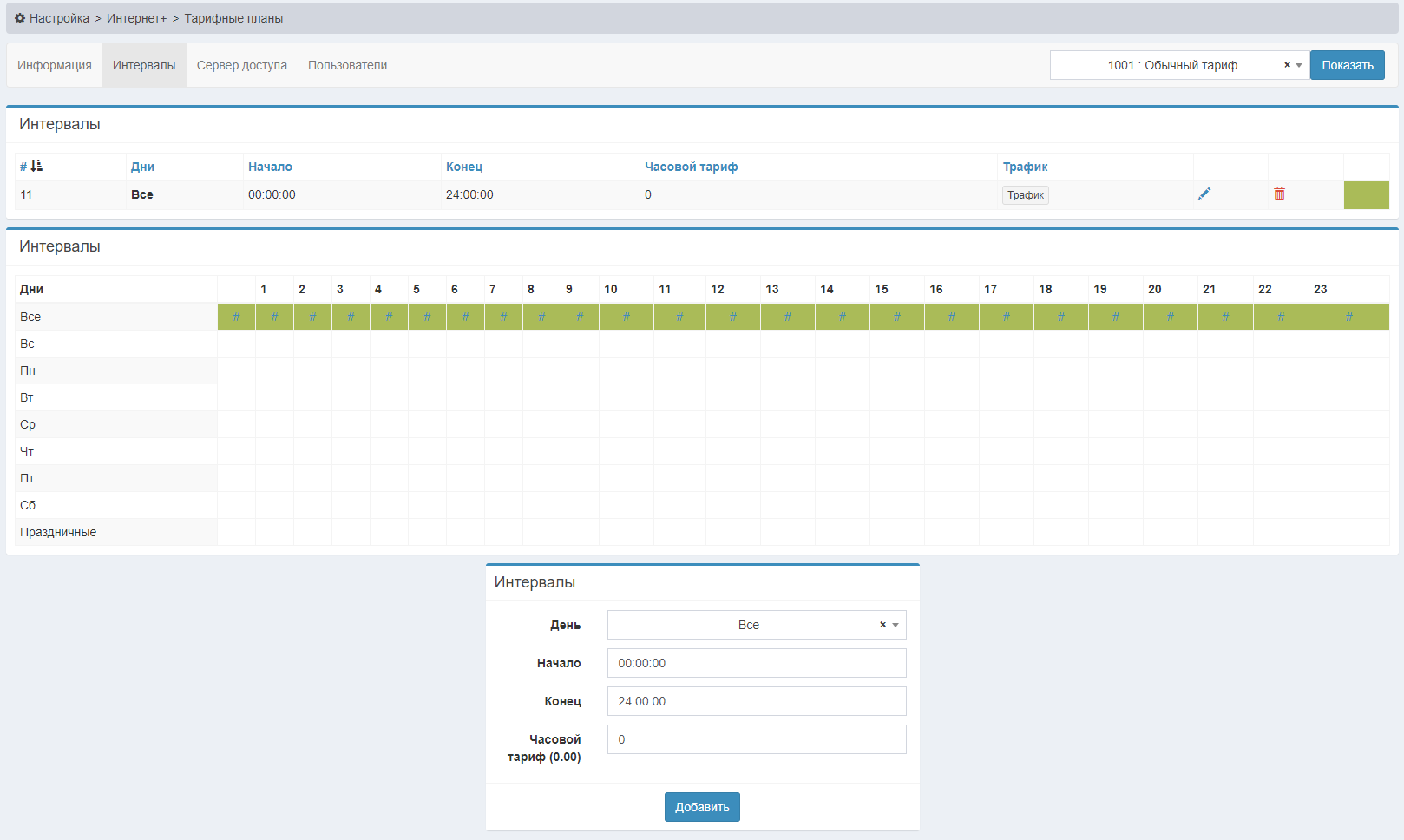Clear the tariff selection with the × icon
This screenshot has width=1404, height=840.
tap(1287, 65)
